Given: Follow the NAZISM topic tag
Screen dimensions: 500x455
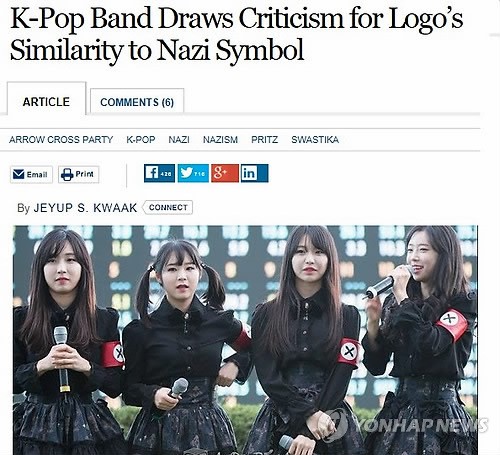Looking at the screenshot, I should coord(220,139).
